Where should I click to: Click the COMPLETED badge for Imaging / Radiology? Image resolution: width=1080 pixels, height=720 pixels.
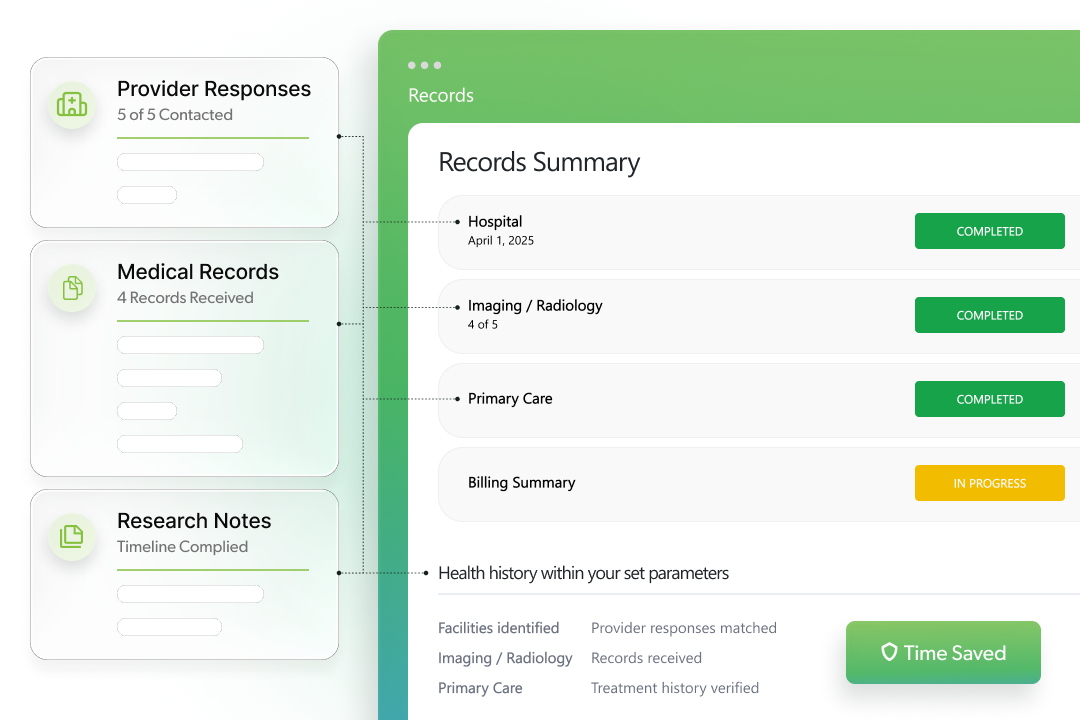989,315
